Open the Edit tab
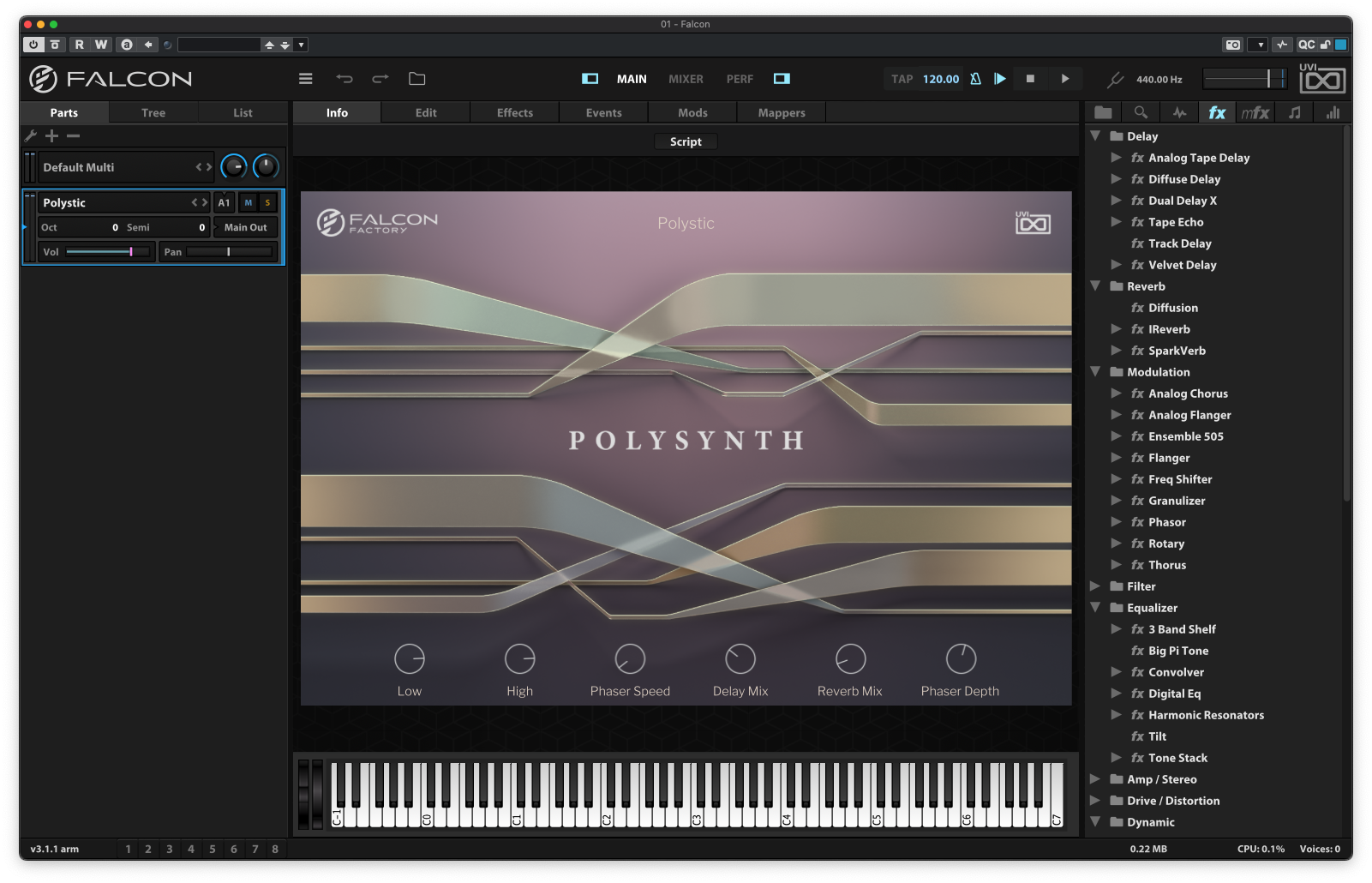 [x=426, y=112]
